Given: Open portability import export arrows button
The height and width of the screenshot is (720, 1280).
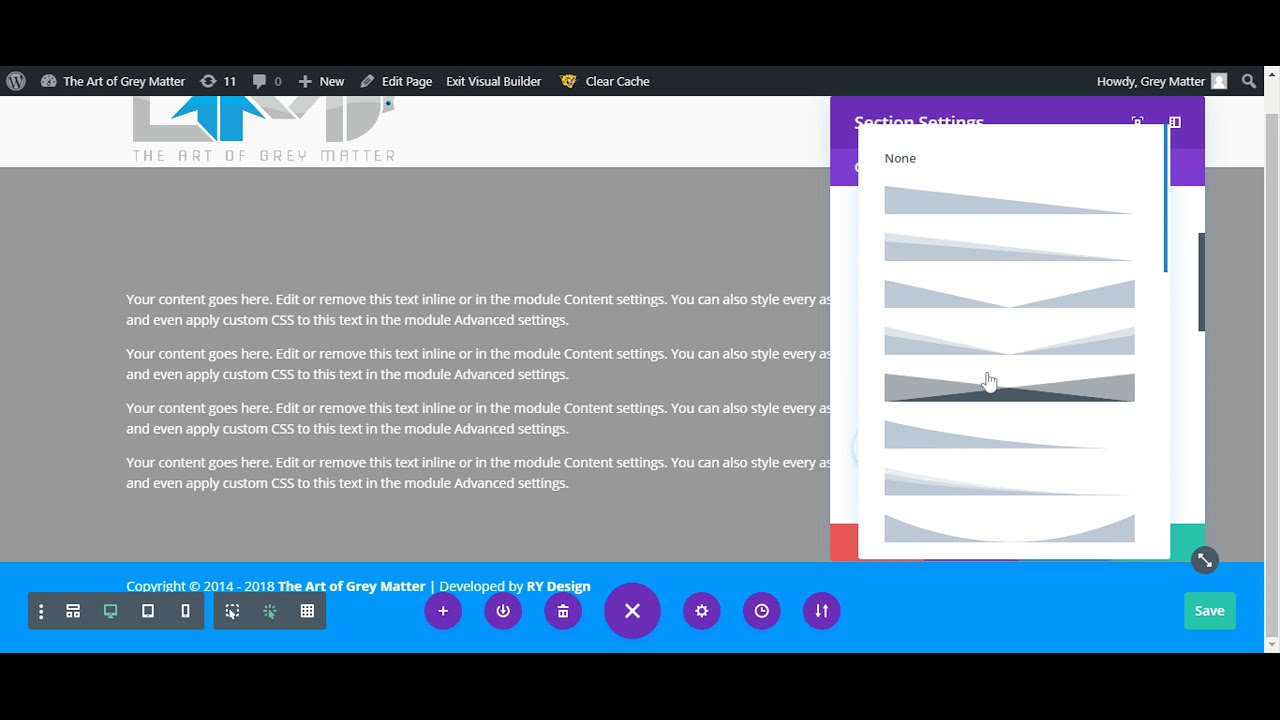Looking at the screenshot, I should point(821,611).
